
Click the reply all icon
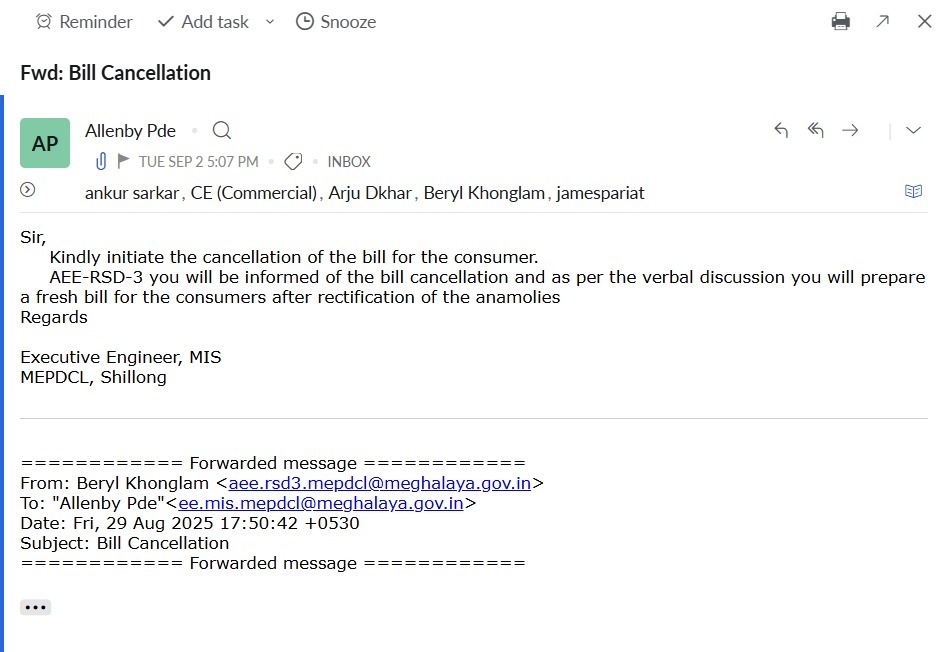click(x=816, y=130)
